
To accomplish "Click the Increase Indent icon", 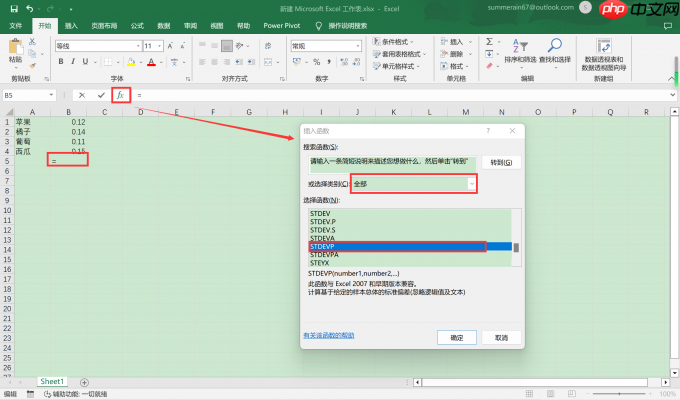I will (251, 62).
